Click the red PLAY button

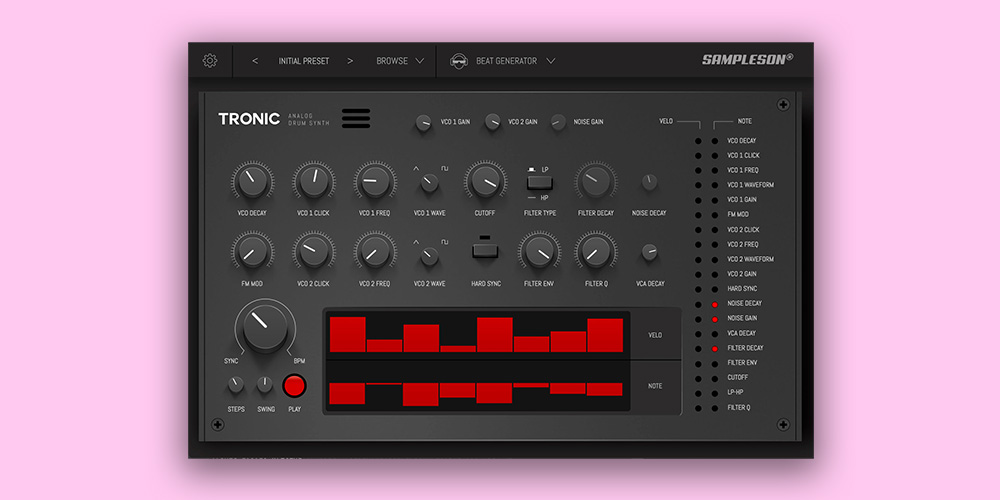295,386
